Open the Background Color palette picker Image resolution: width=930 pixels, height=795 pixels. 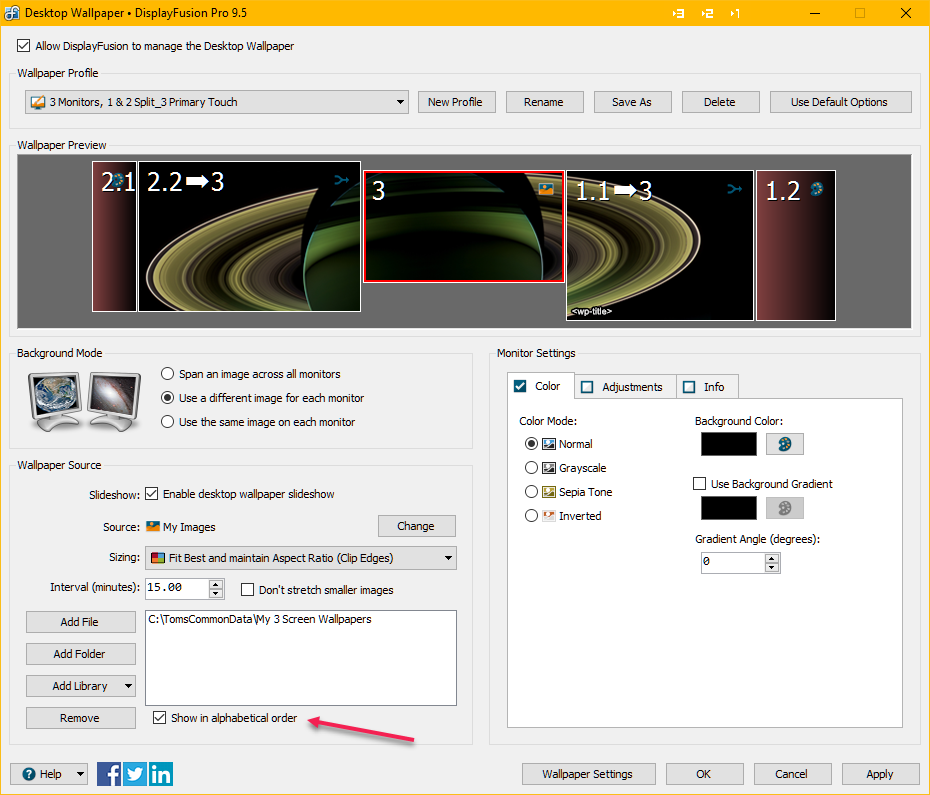784,444
